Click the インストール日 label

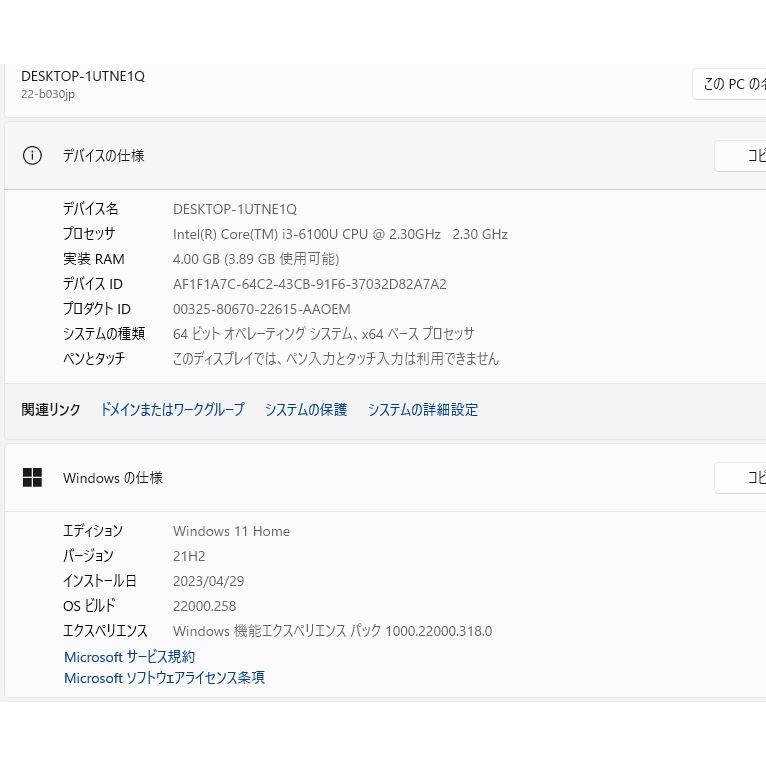click(x=100, y=581)
